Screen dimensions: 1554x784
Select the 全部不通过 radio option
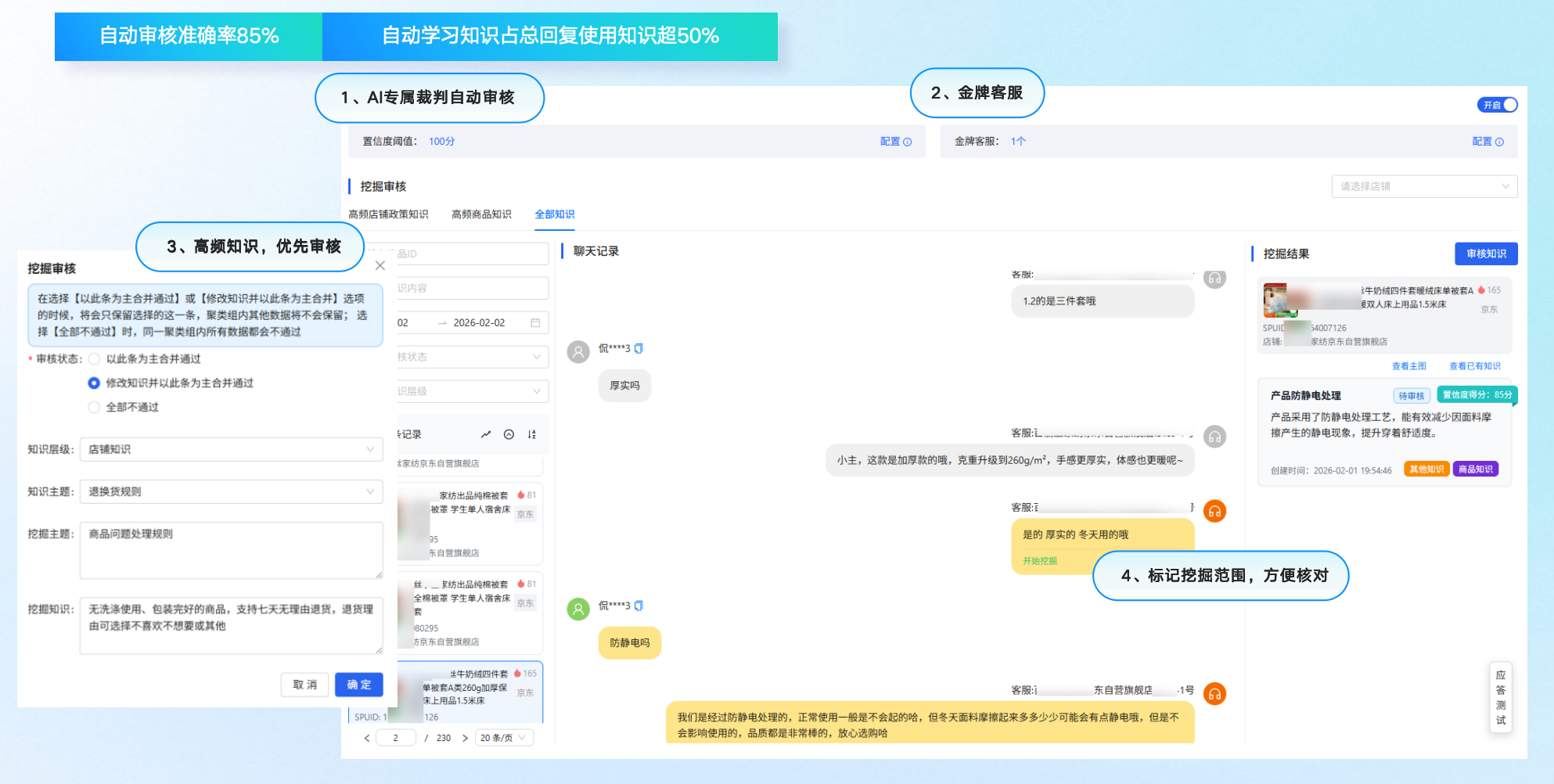coord(94,406)
